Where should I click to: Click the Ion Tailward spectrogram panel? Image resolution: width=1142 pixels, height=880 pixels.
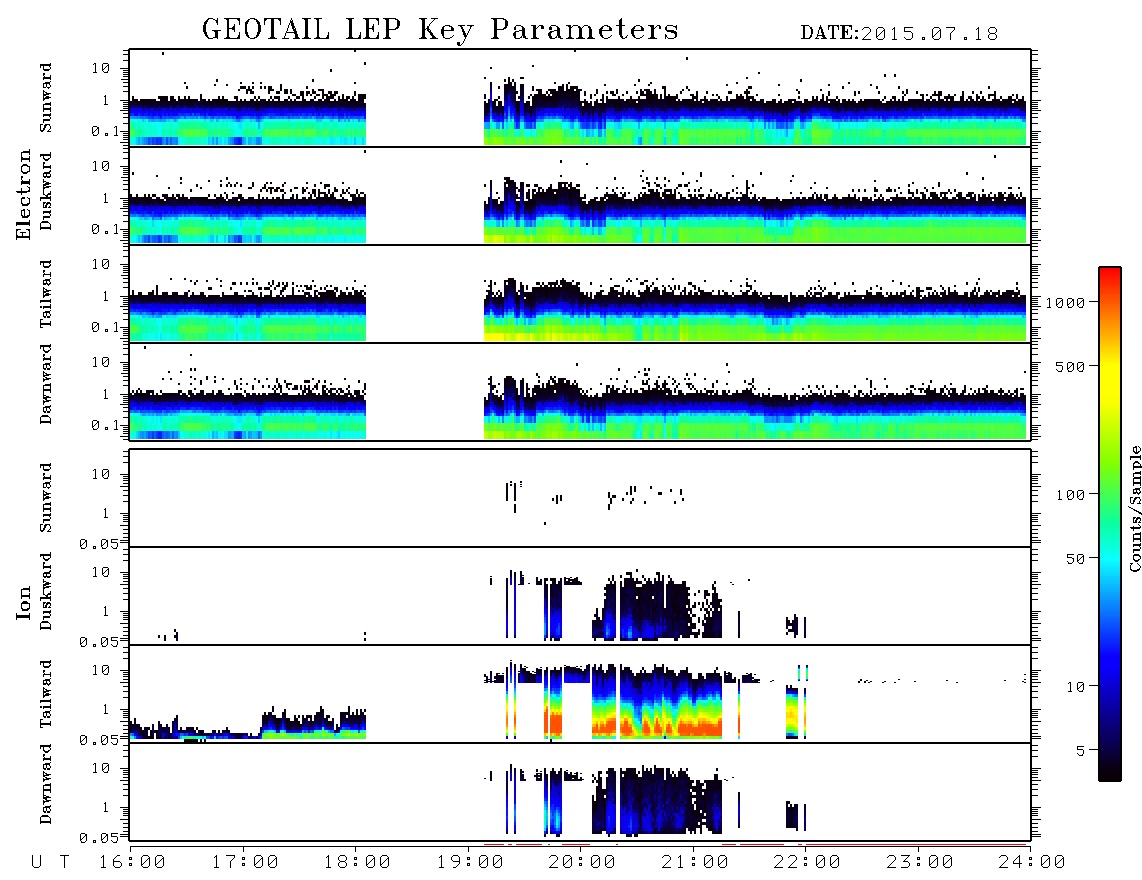[x=580, y=694]
